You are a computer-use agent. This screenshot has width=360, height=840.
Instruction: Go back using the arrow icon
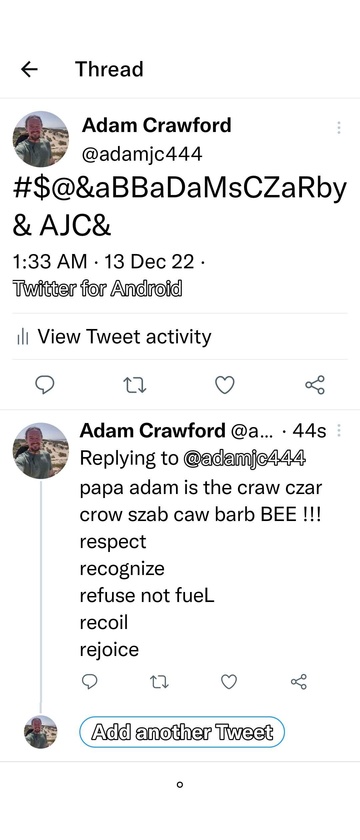click(x=29, y=69)
